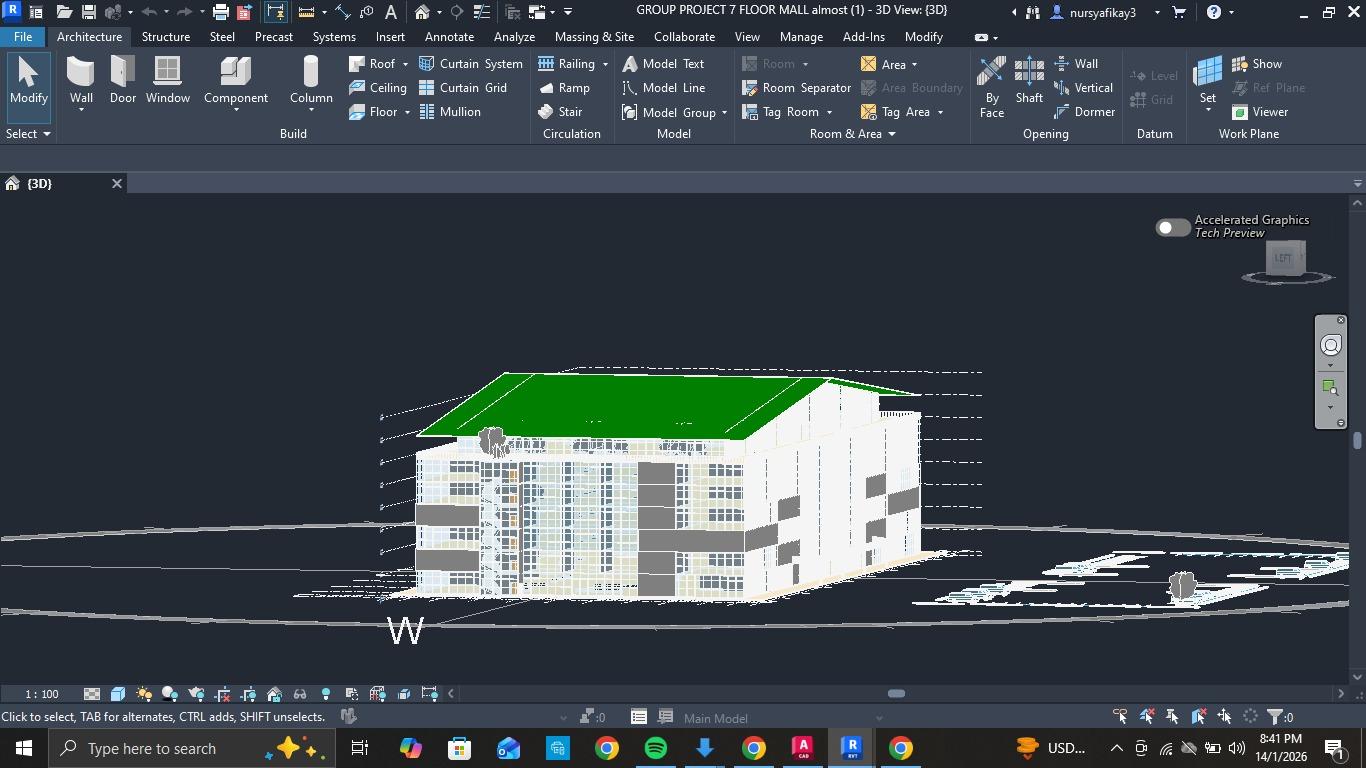
Task: Switch to the Annotate ribbon tab
Action: 449,37
